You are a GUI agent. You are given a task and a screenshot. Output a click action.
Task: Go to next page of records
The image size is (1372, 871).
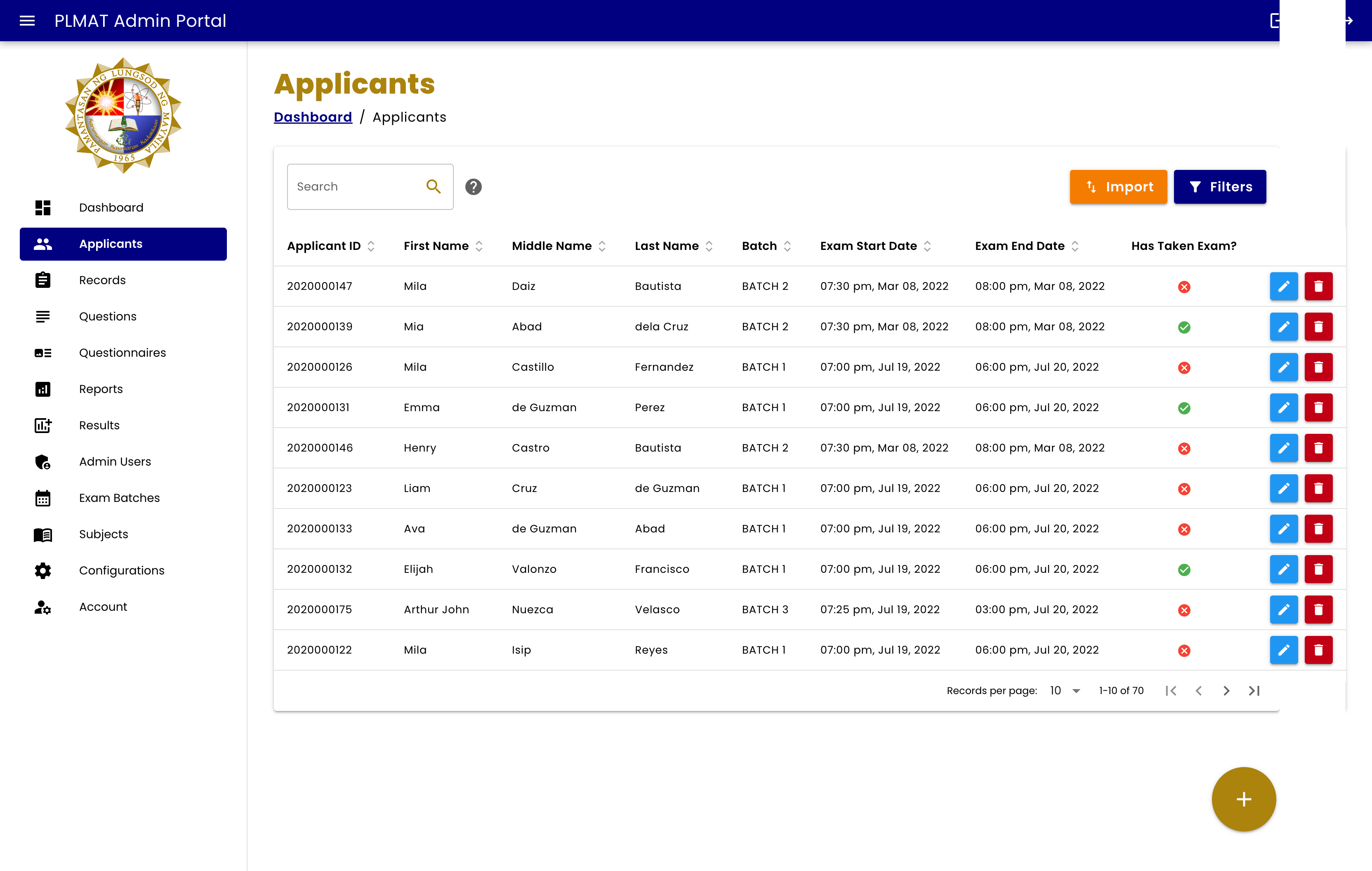(x=1226, y=690)
